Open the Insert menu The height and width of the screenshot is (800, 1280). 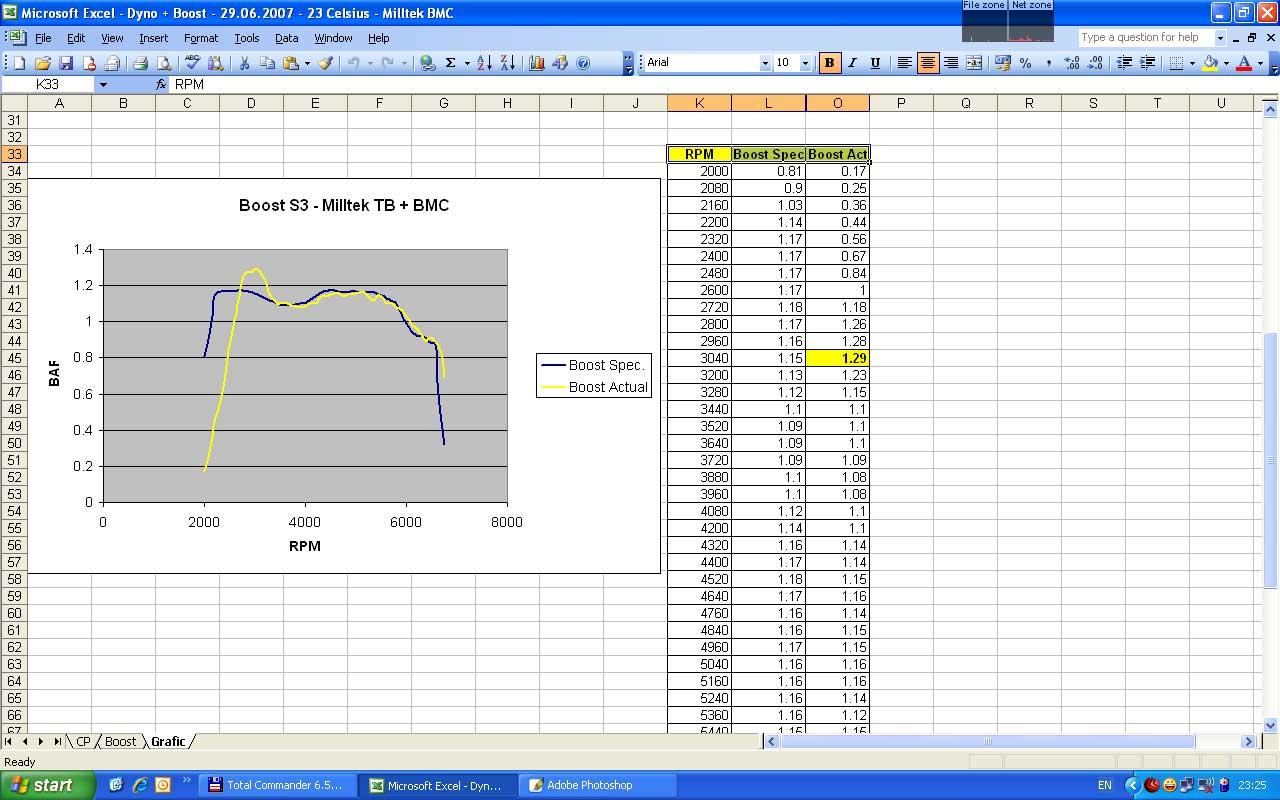(x=153, y=38)
